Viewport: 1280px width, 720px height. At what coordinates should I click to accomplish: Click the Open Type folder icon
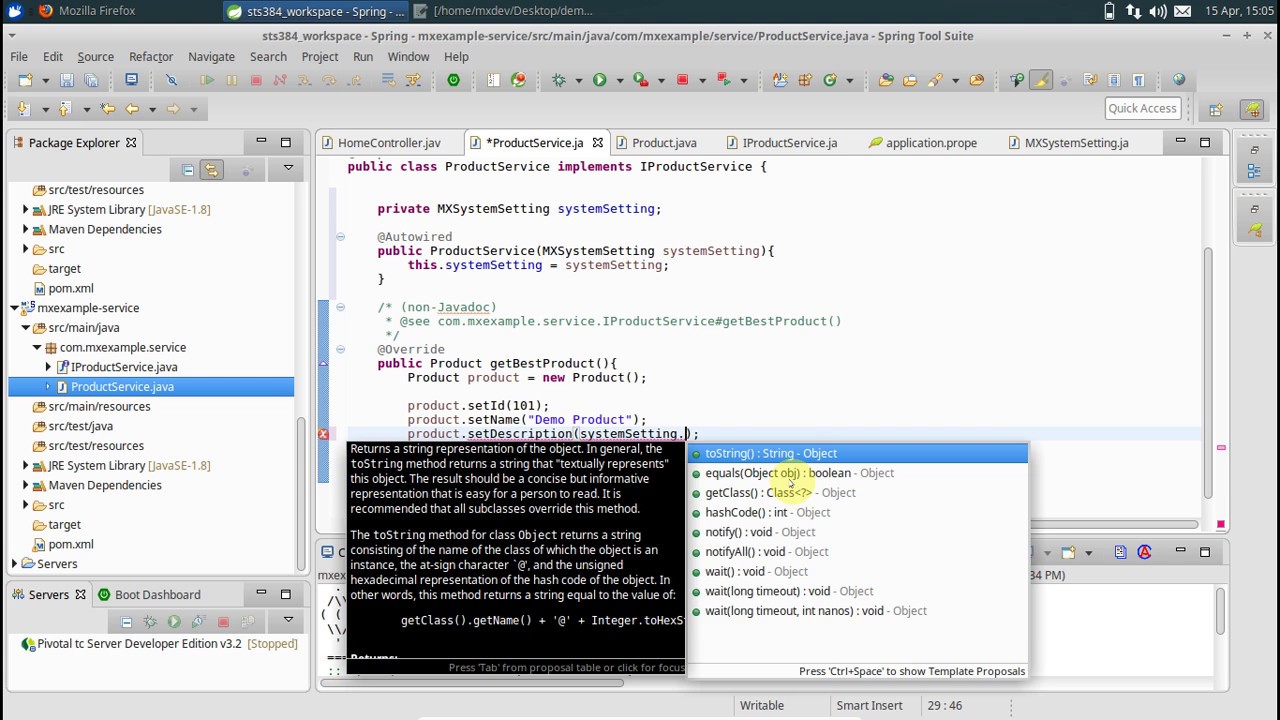coord(886,80)
